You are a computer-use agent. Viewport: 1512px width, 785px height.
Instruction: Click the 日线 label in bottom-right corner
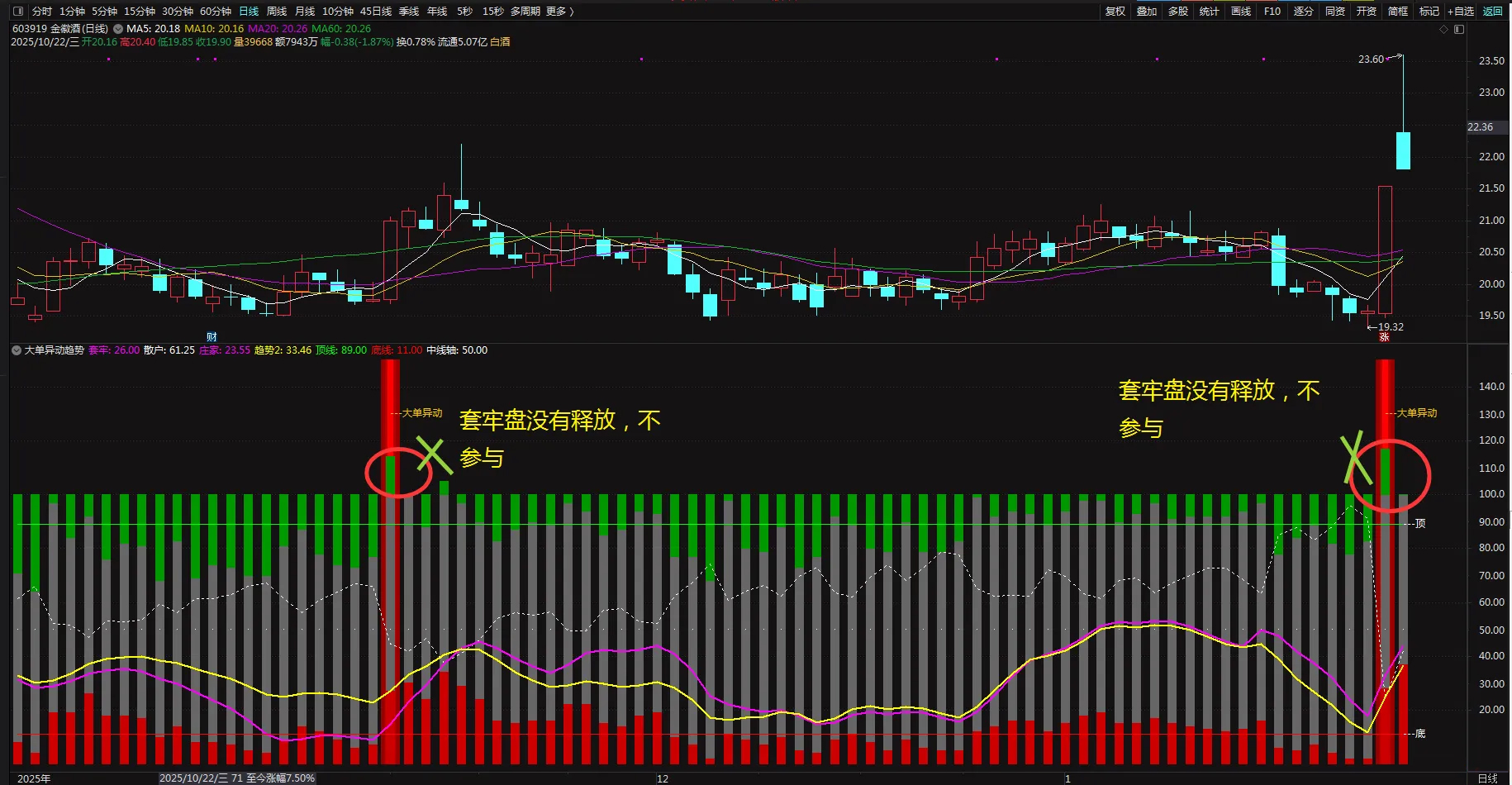pyautogui.click(x=1488, y=778)
